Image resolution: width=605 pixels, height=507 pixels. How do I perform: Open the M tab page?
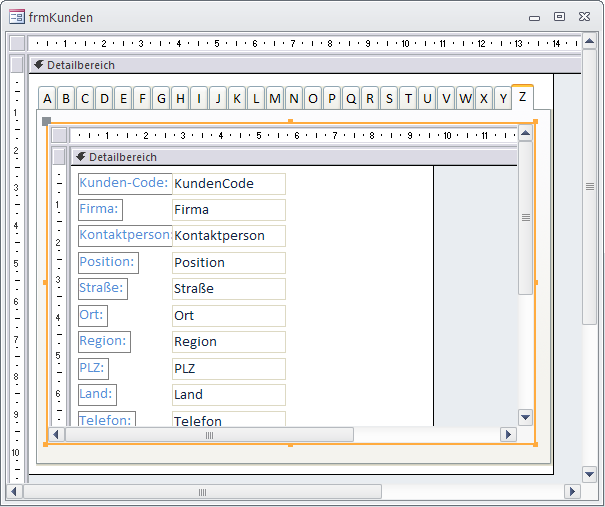pyautogui.click(x=275, y=98)
